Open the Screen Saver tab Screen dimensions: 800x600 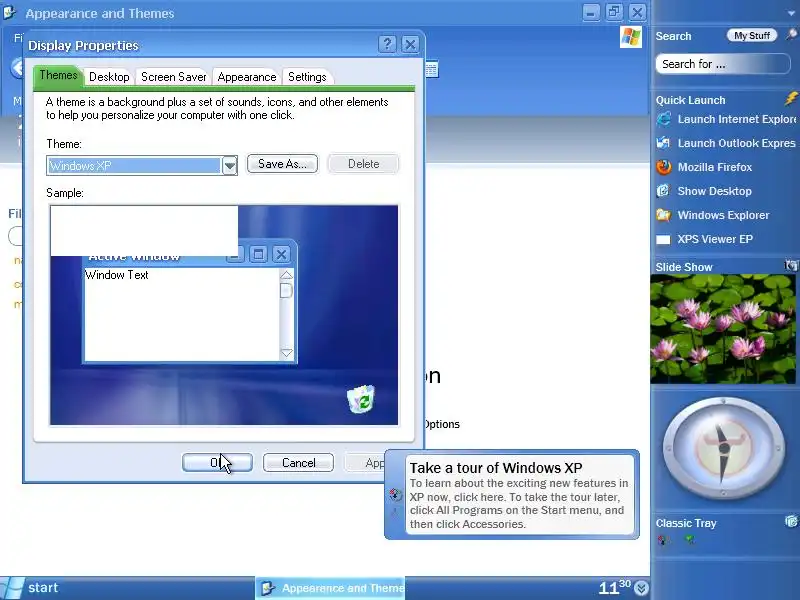173,77
